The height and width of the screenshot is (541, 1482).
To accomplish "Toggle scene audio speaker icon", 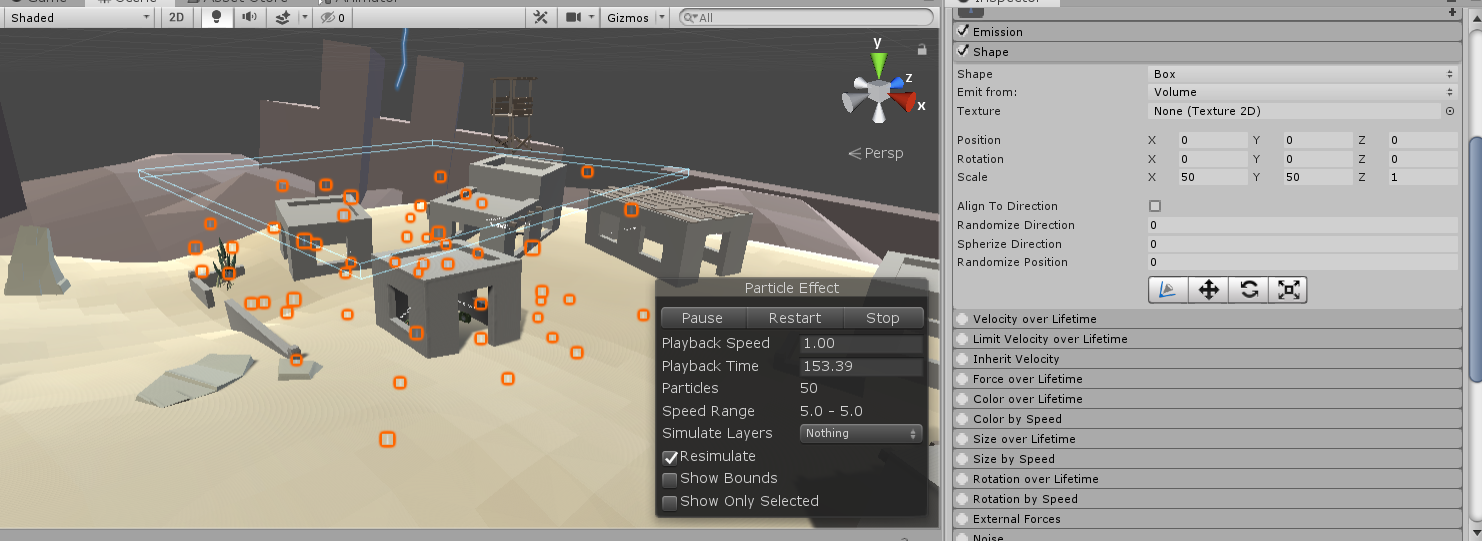I will 249,18.
